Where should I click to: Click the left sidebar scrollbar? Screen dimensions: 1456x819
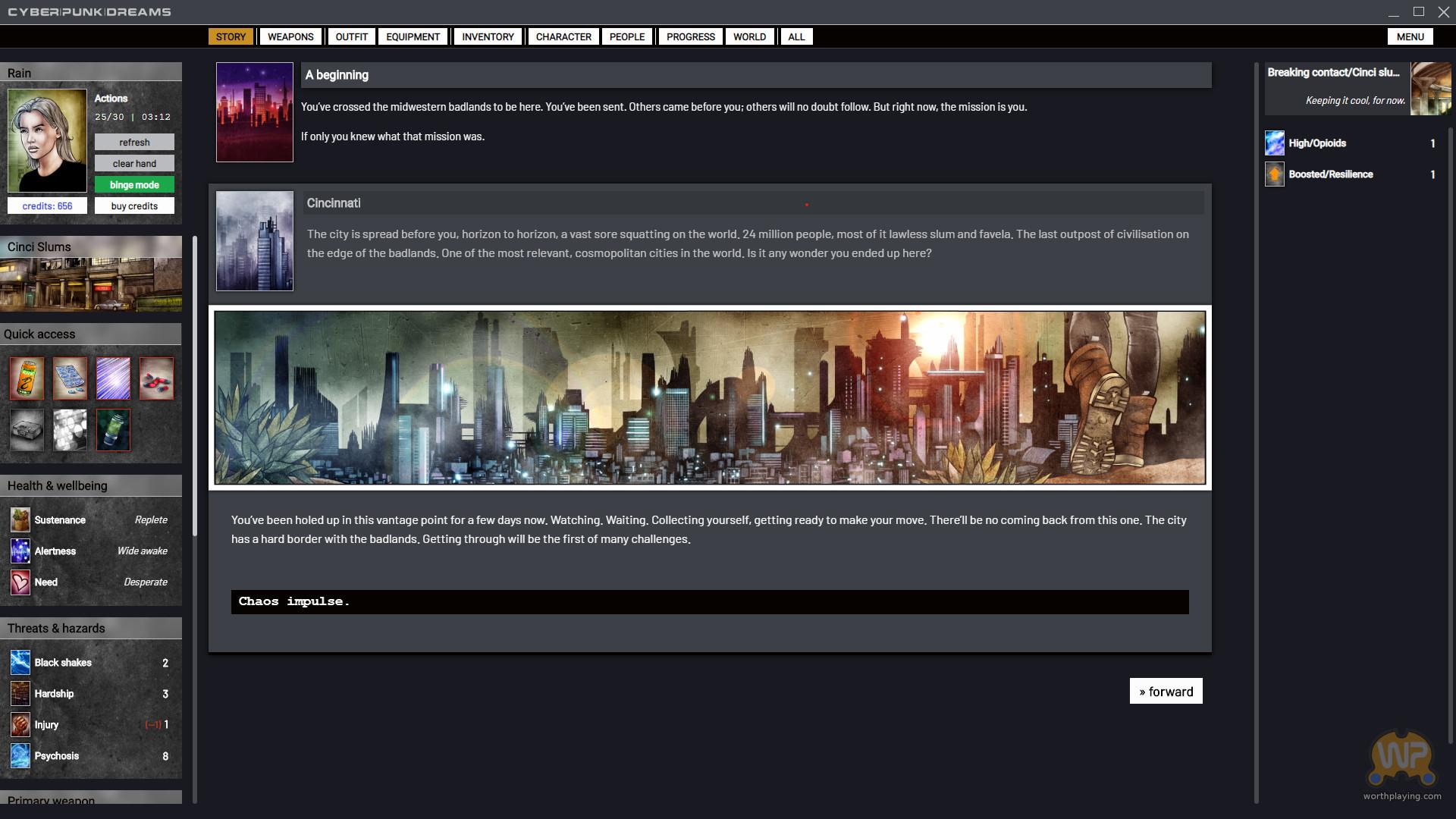coord(195,387)
